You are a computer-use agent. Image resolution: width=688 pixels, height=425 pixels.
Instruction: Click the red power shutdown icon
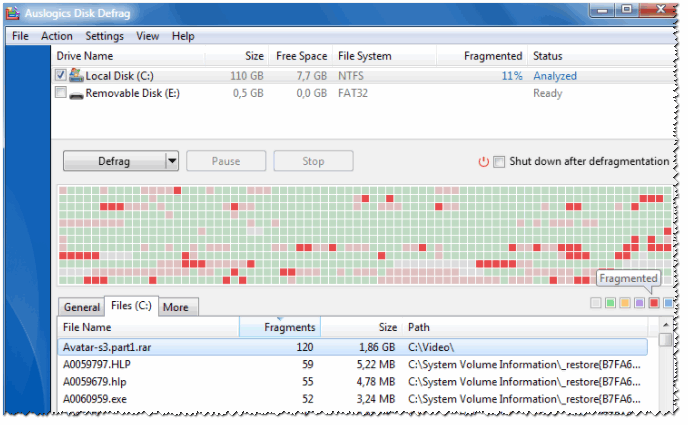484,161
